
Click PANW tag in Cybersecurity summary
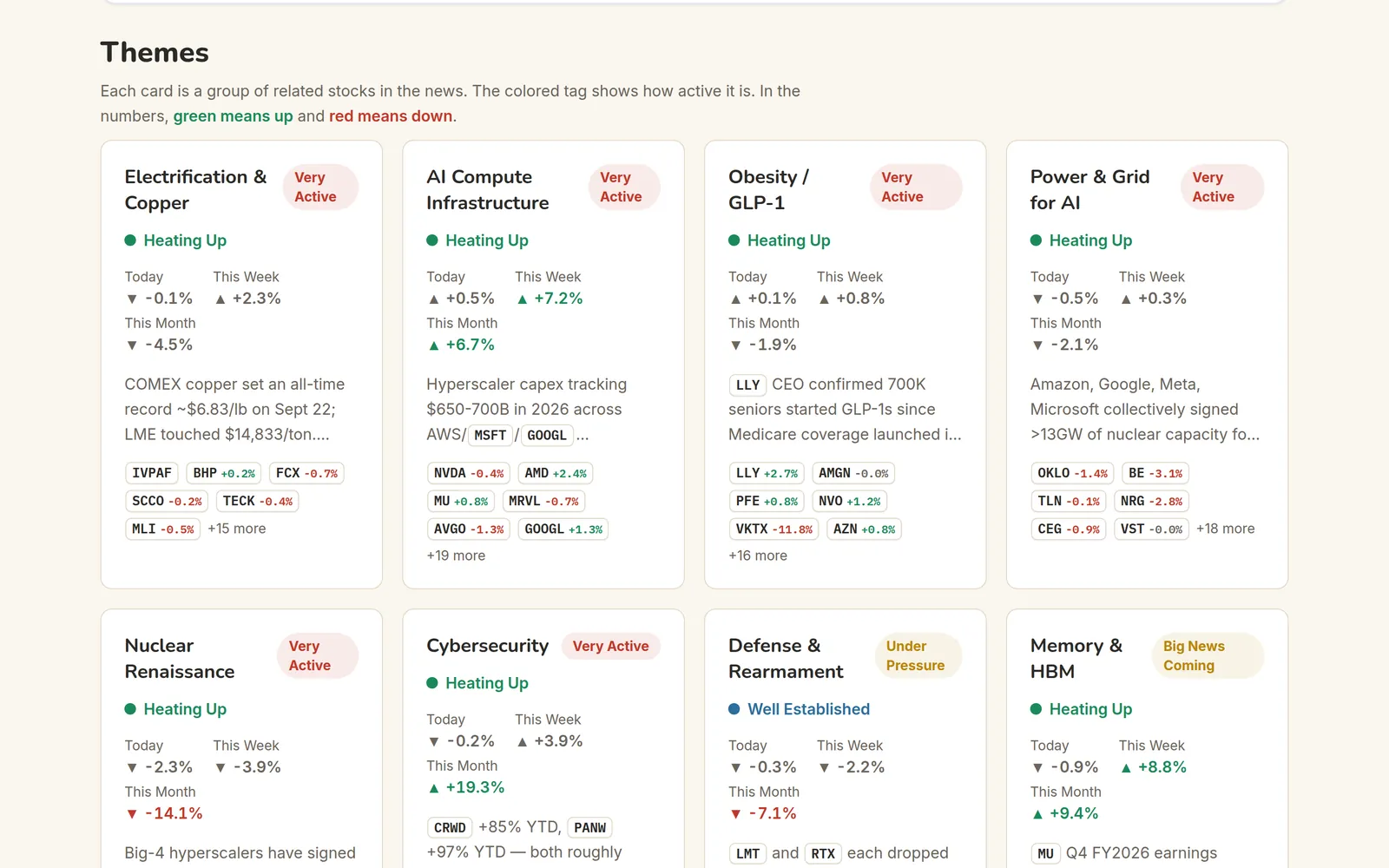(x=589, y=827)
